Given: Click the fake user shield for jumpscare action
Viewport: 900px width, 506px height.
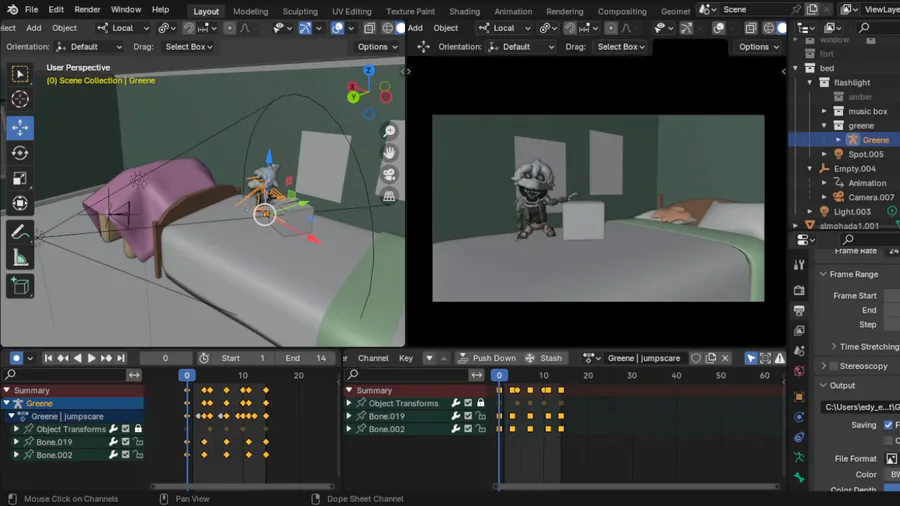Looking at the screenshot, I should (696, 358).
